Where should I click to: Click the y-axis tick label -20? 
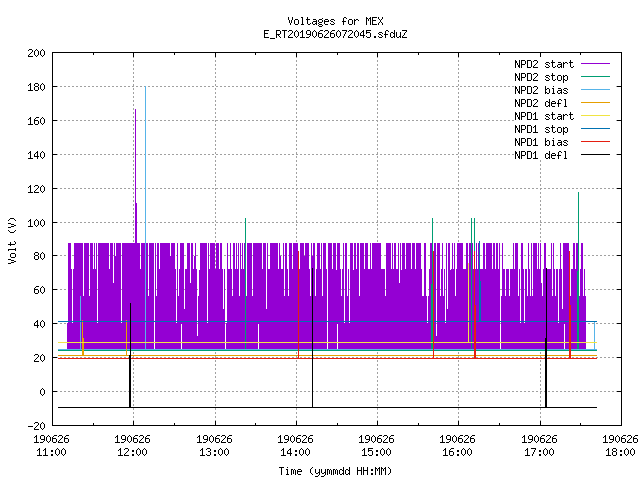[36, 426]
